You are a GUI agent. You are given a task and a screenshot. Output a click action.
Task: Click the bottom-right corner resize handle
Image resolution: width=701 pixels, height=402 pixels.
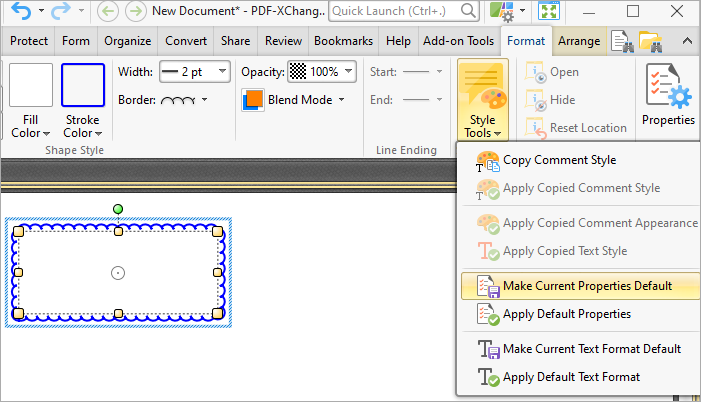(217, 313)
